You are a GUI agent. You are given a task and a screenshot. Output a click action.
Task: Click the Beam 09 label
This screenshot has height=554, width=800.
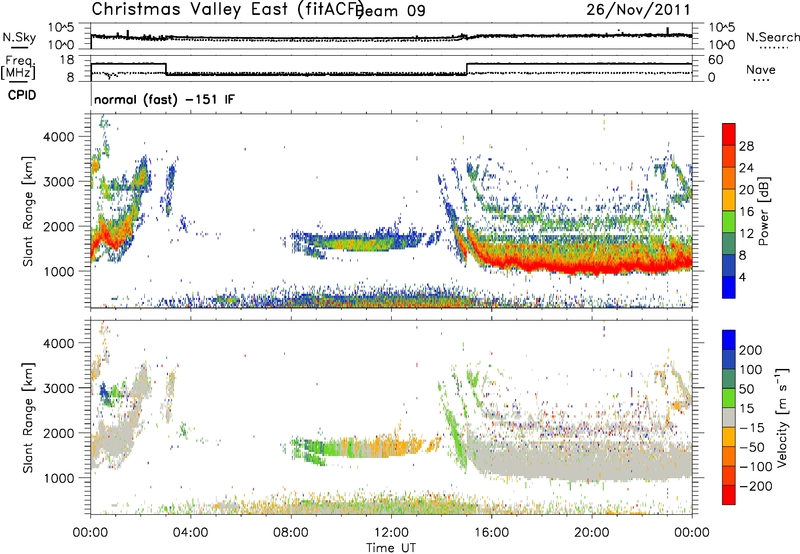click(x=391, y=11)
